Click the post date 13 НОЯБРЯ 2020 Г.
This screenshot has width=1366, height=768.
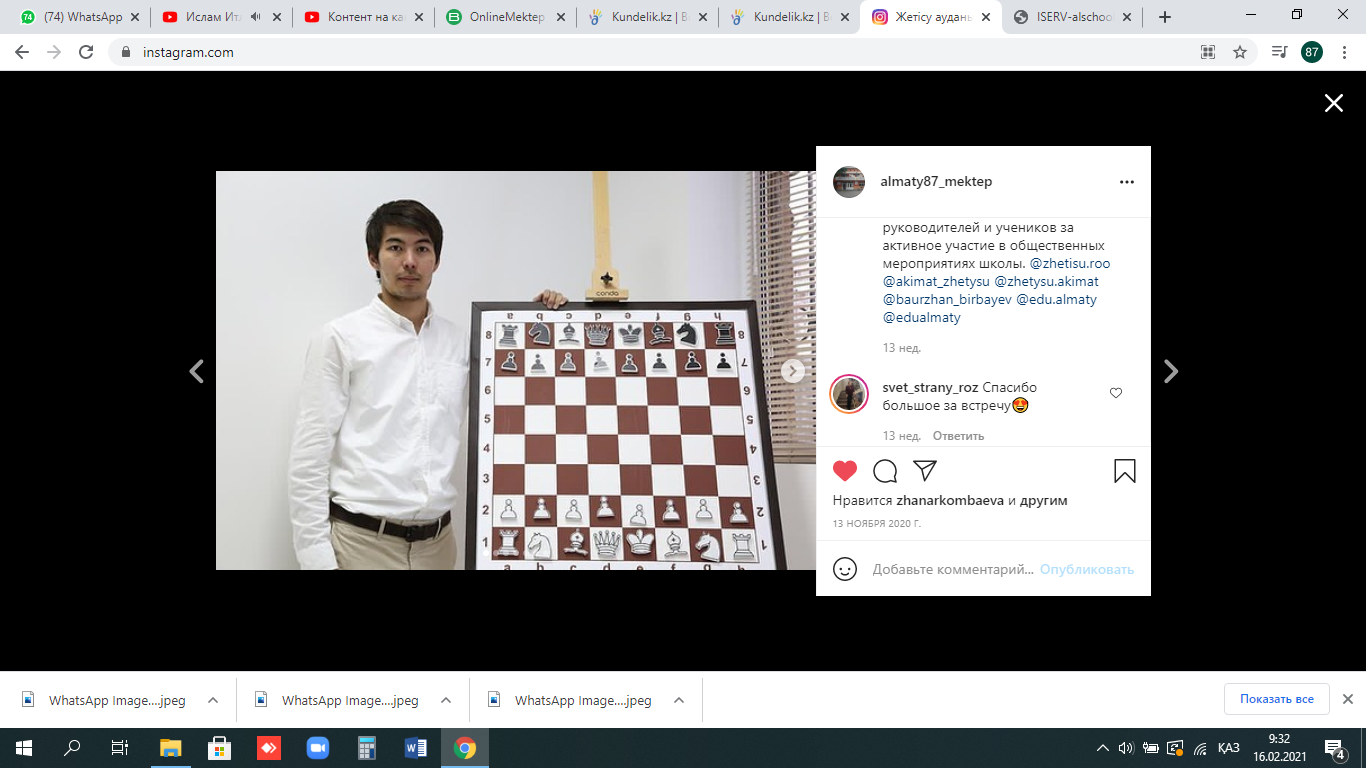pos(877,523)
